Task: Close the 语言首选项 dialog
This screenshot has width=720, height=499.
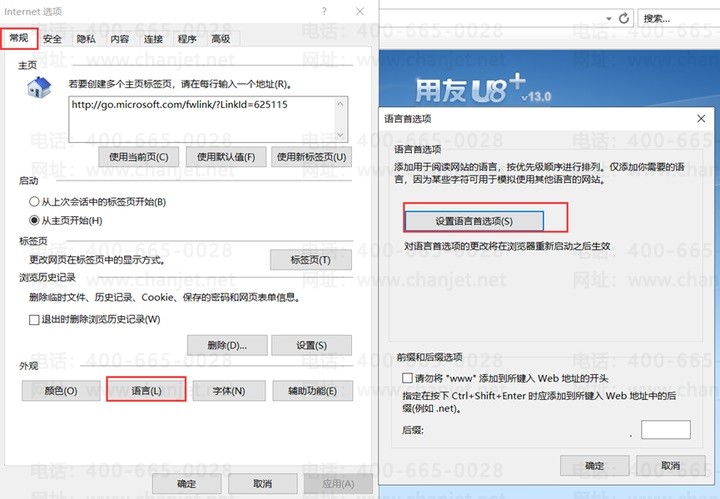Action: pos(701,118)
